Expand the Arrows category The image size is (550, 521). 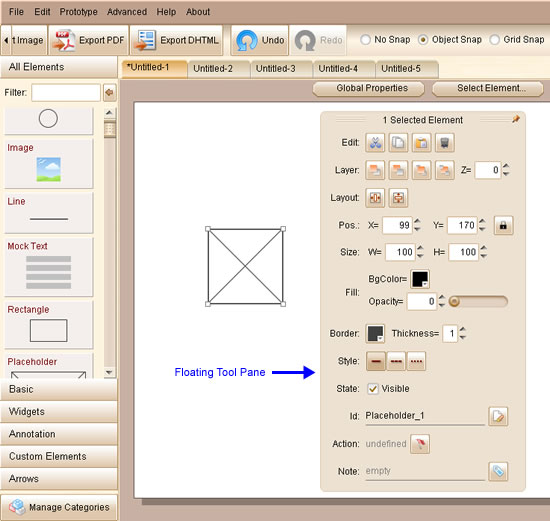59,479
